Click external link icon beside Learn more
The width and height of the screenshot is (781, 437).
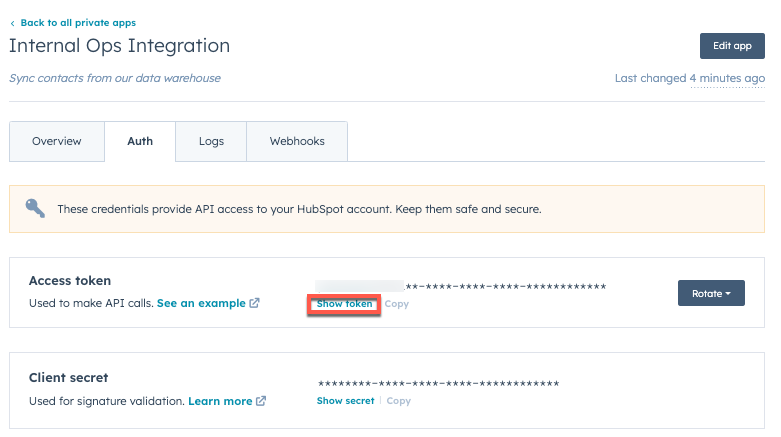261,401
